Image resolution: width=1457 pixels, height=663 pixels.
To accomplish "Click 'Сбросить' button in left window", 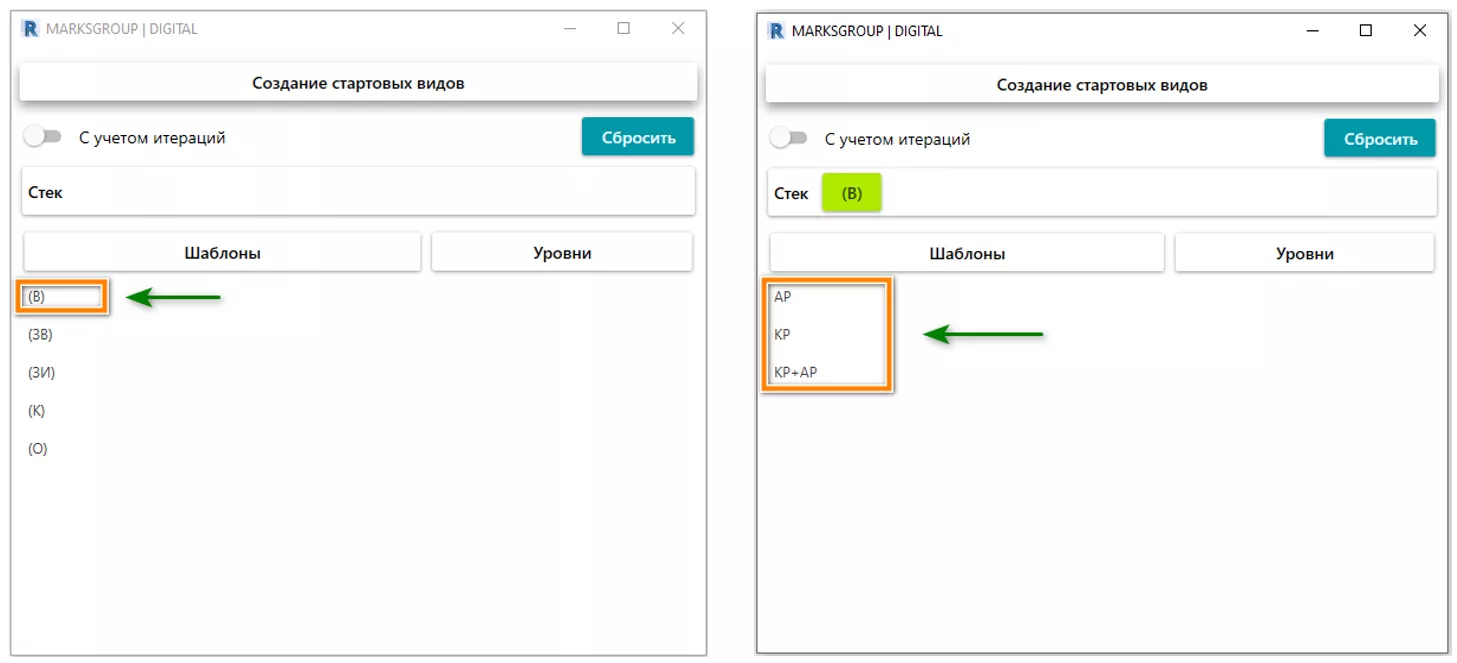I will tap(638, 137).
